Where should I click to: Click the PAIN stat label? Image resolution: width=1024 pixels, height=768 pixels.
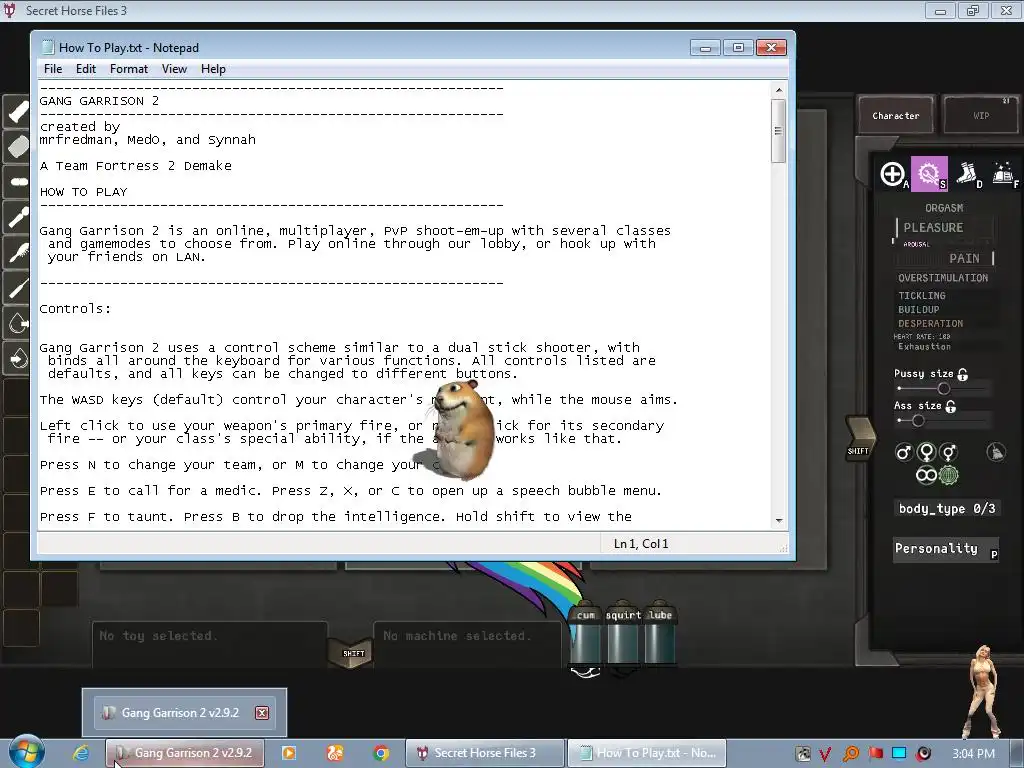(964, 259)
